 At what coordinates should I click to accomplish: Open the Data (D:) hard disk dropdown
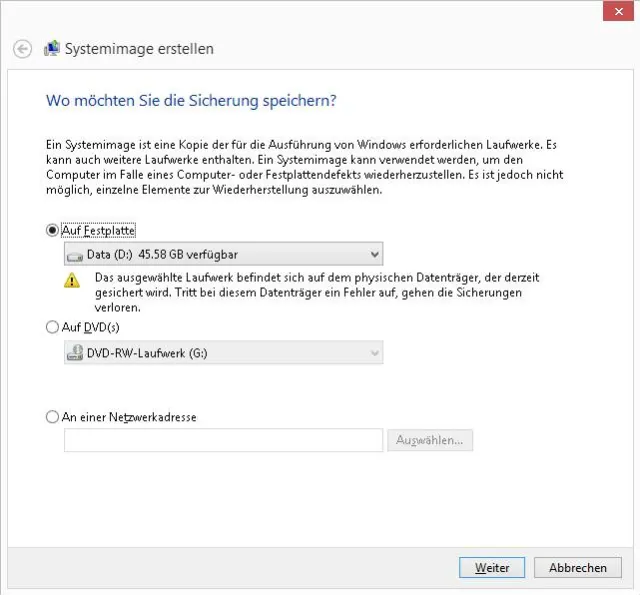click(222, 255)
